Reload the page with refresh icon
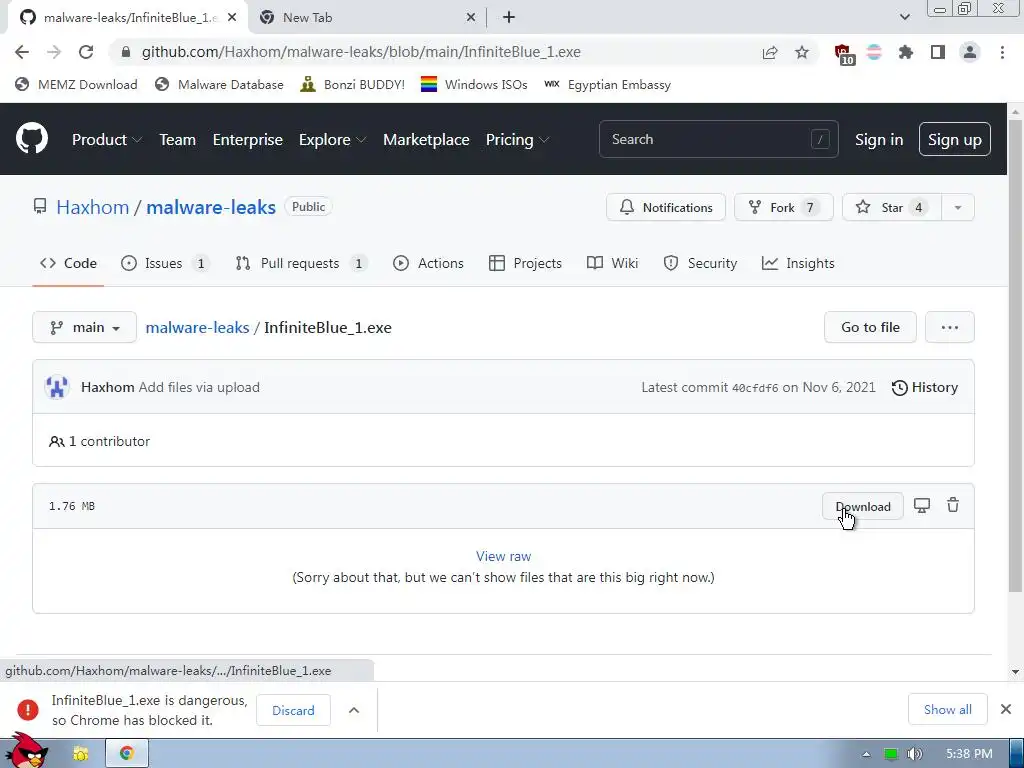 point(86,52)
